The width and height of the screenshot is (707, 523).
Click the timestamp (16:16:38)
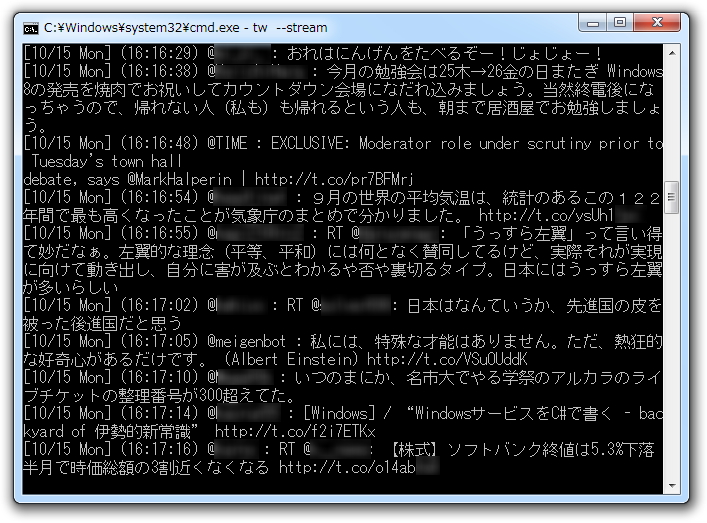[x=159, y=71]
